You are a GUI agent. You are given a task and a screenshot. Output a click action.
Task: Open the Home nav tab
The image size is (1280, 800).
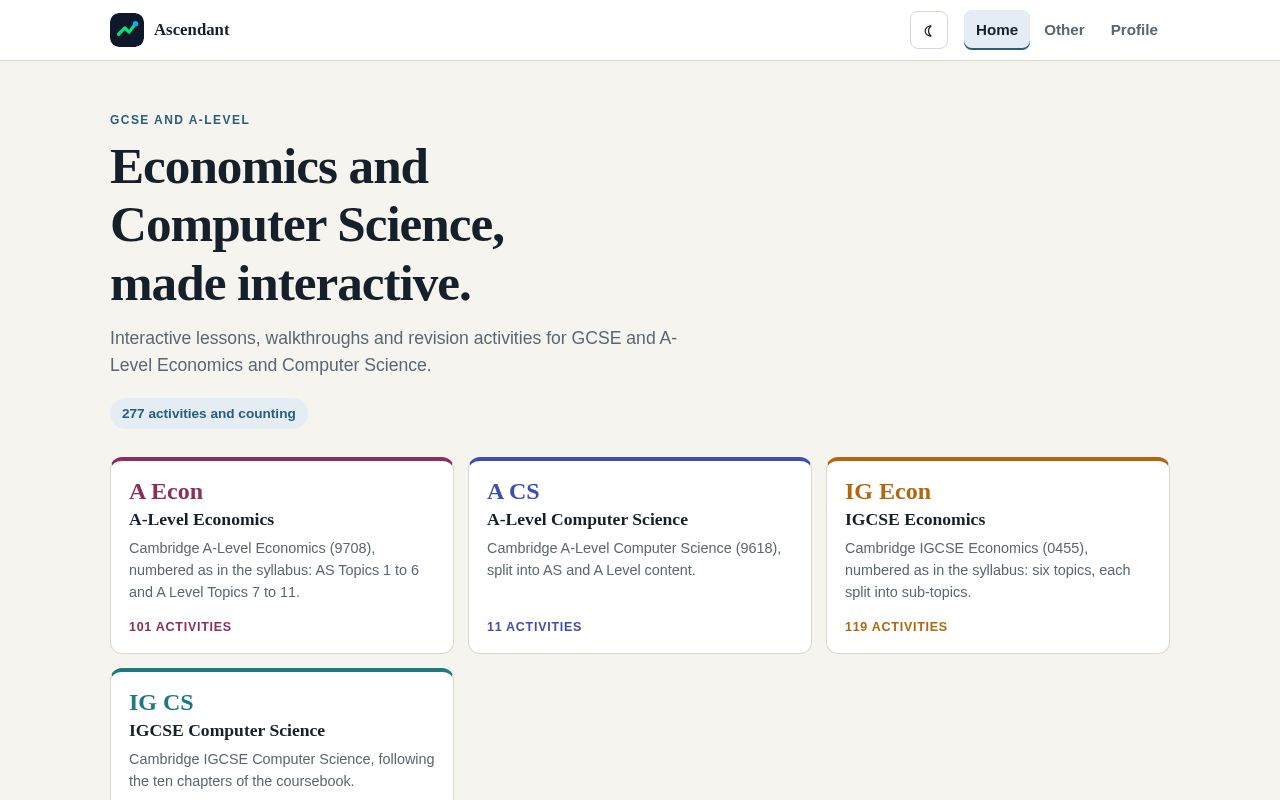[x=997, y=30]
